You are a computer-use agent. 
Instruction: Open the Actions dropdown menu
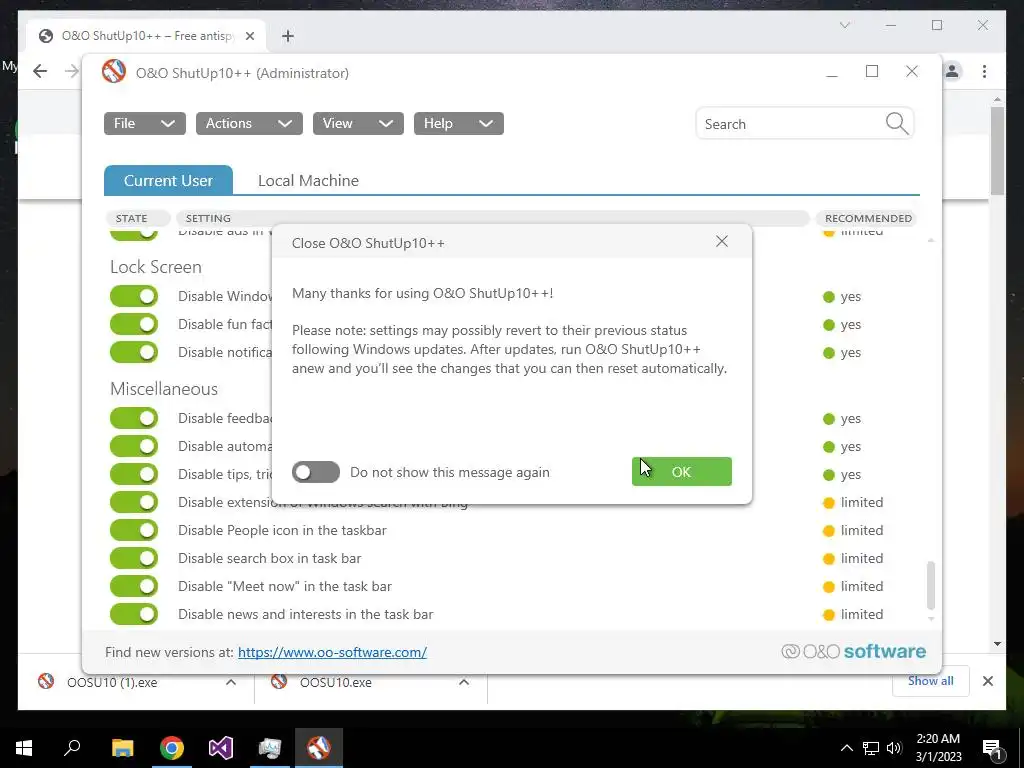tap(249, 123)
